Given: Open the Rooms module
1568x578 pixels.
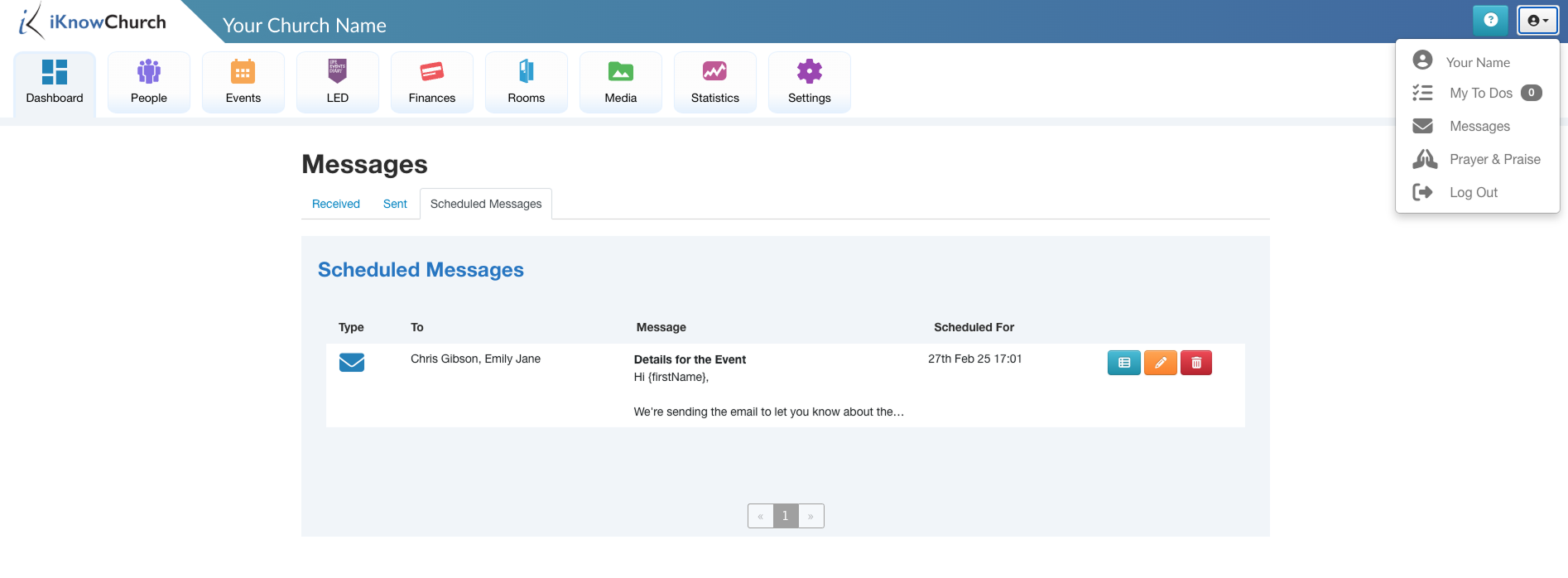Looking at the screenshot, I should tap(526, 81).
